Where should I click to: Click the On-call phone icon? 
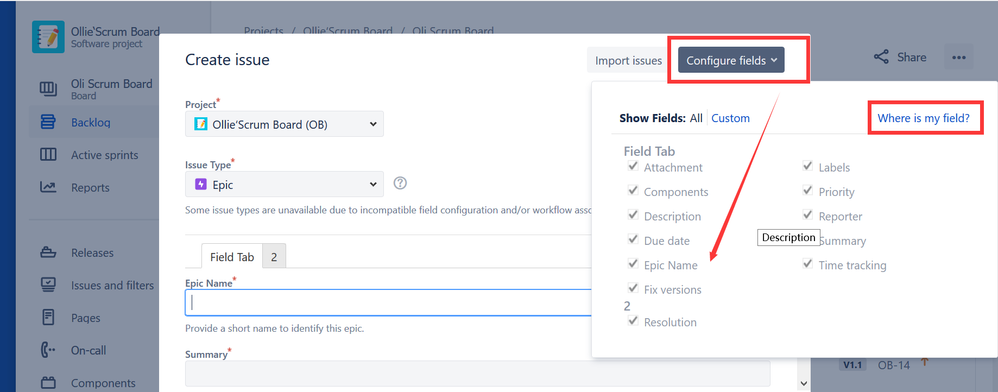(x=48, y=350)
